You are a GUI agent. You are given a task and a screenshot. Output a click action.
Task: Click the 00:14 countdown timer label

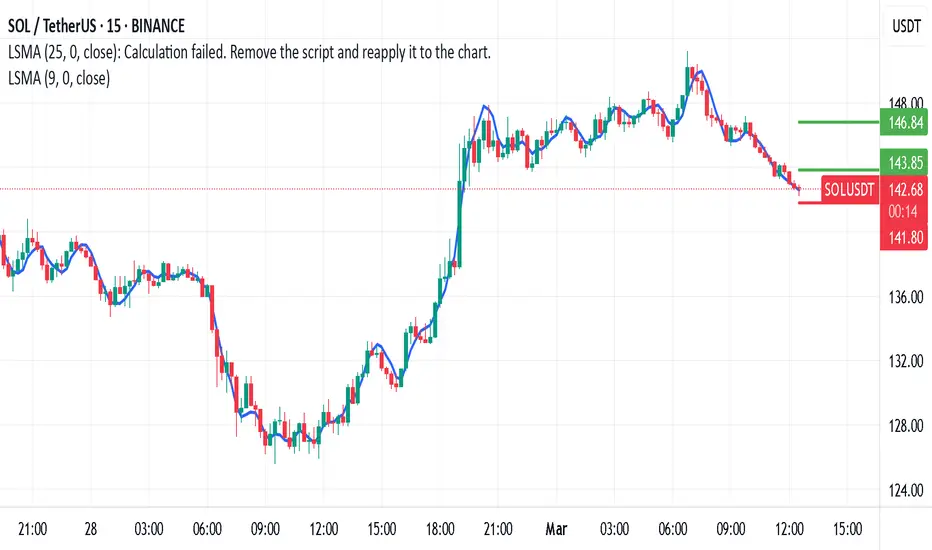click(904, 212)
